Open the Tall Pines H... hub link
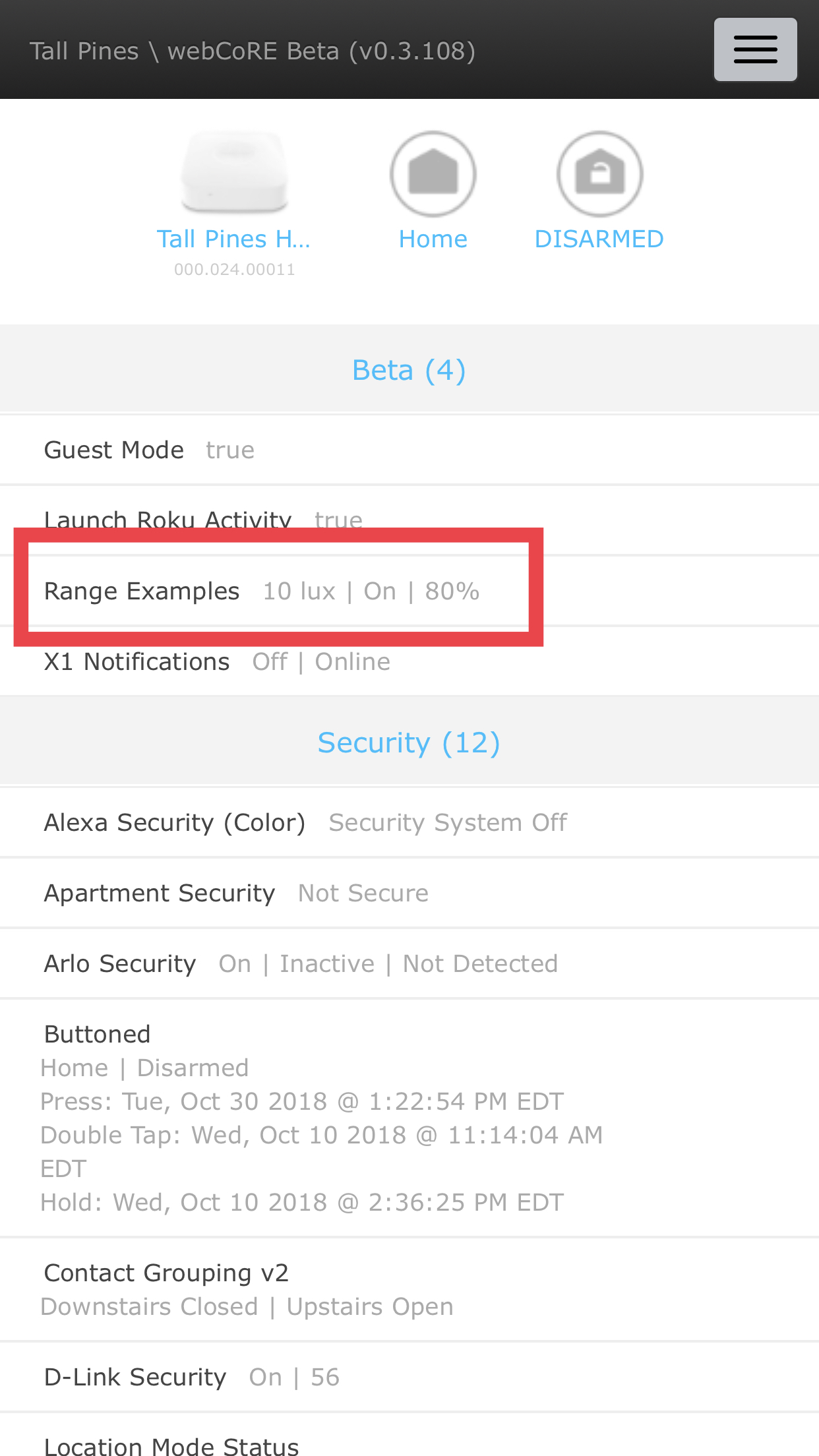Image resolution: width=819 pixels, height=1456 pixels. coord(233,239)
